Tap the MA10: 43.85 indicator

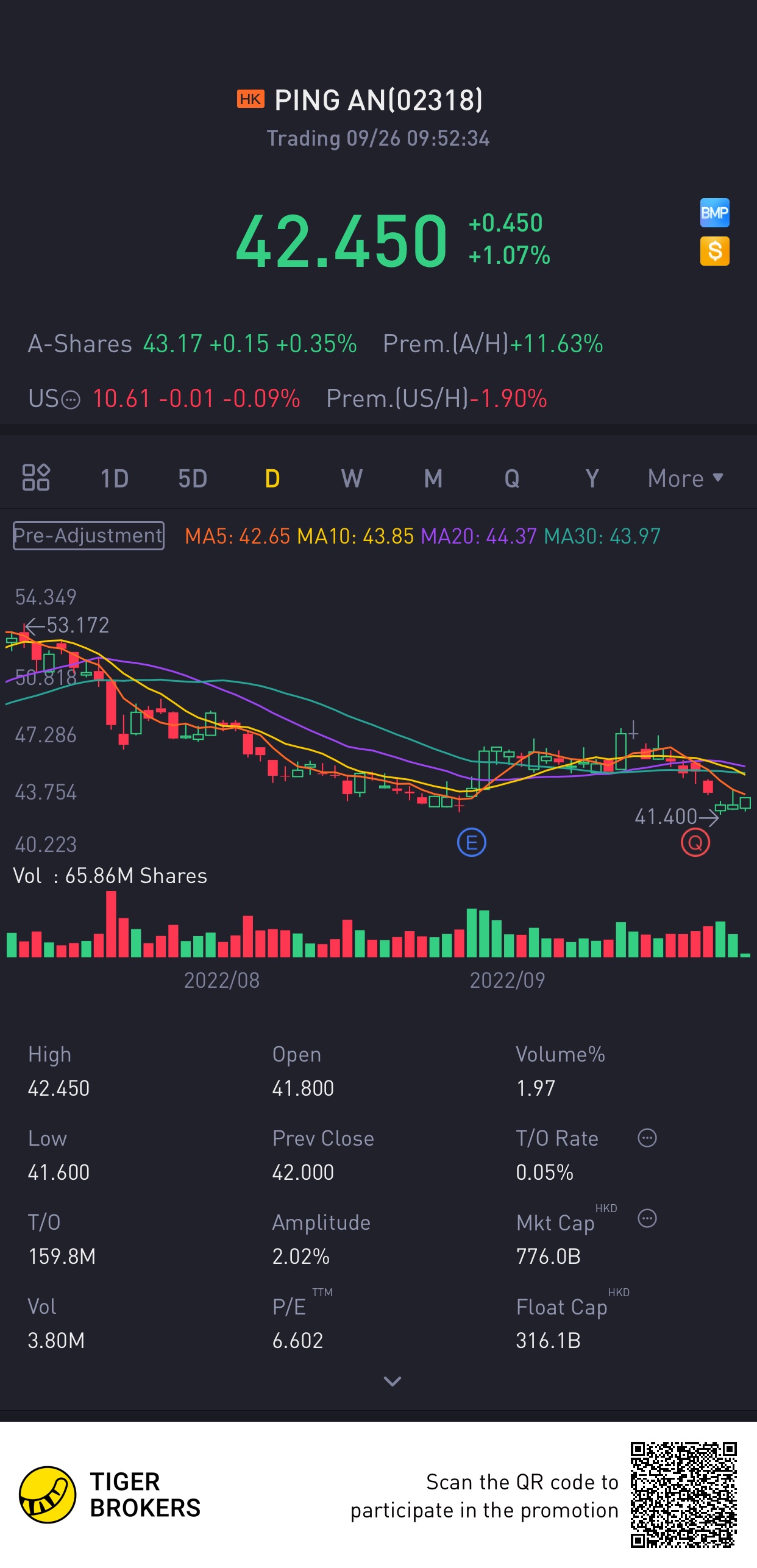tap(355, 536)
